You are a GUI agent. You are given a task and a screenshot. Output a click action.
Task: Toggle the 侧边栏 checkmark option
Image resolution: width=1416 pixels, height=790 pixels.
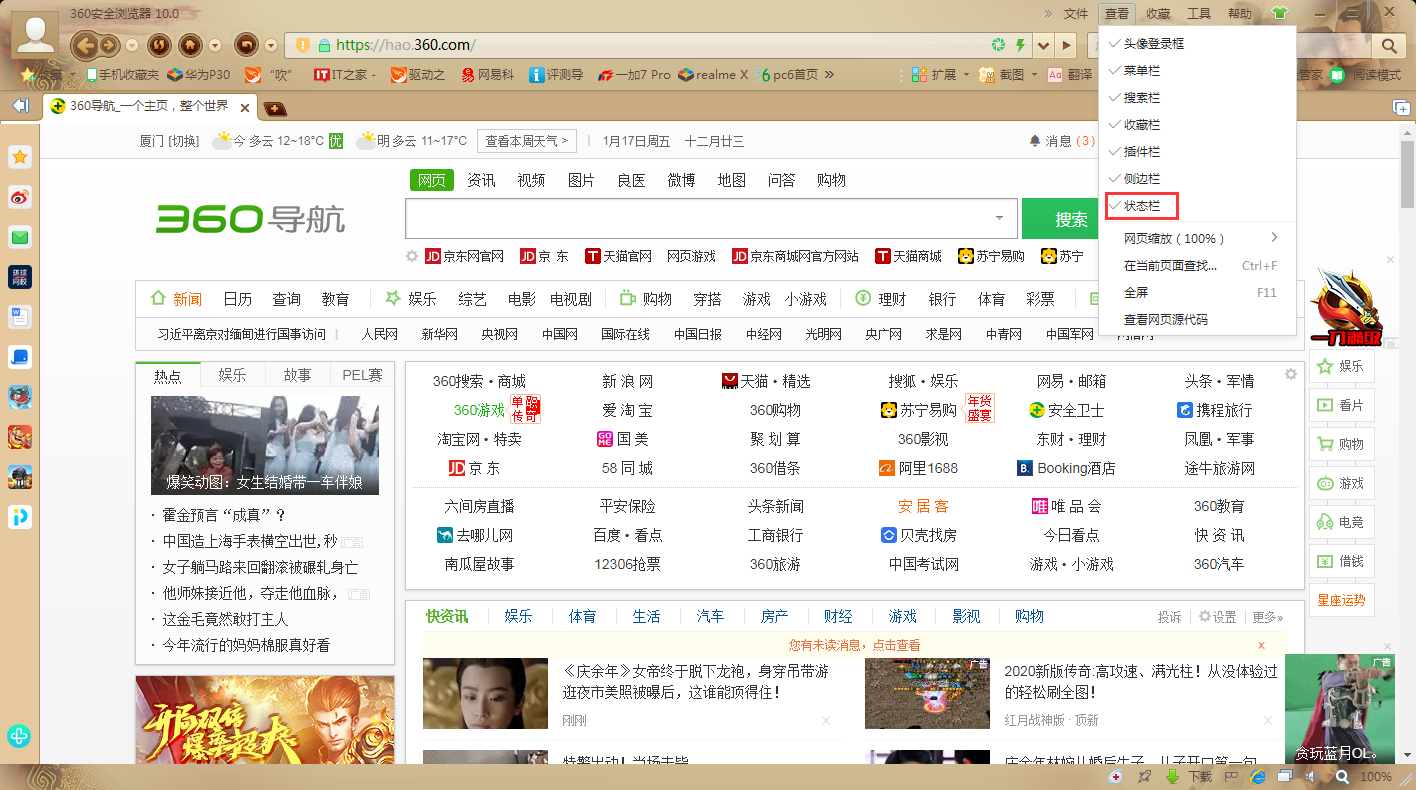(x=1142, y=179)
